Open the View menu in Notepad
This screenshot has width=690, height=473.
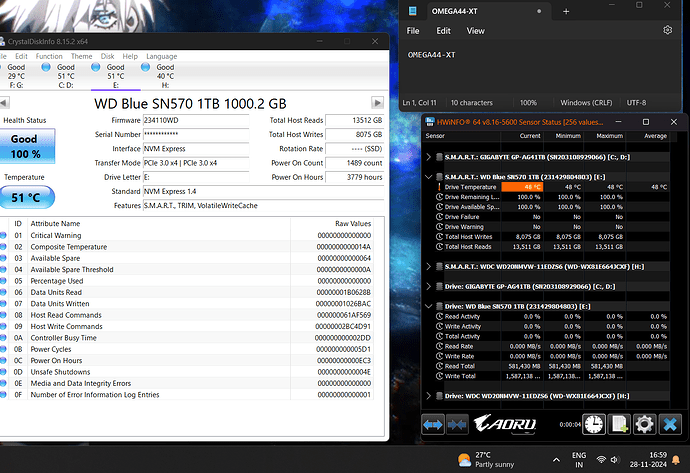475,31
